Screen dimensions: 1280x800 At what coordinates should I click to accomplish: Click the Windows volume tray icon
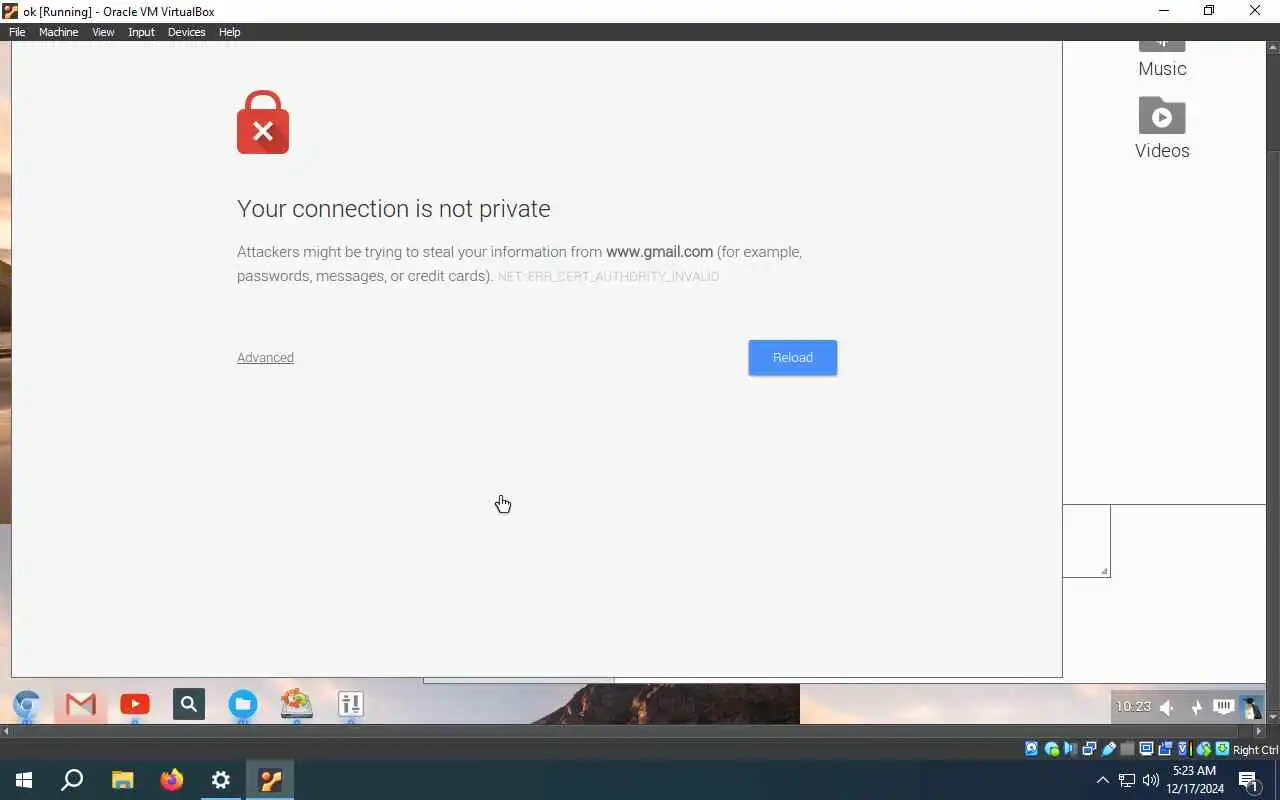1151,780
